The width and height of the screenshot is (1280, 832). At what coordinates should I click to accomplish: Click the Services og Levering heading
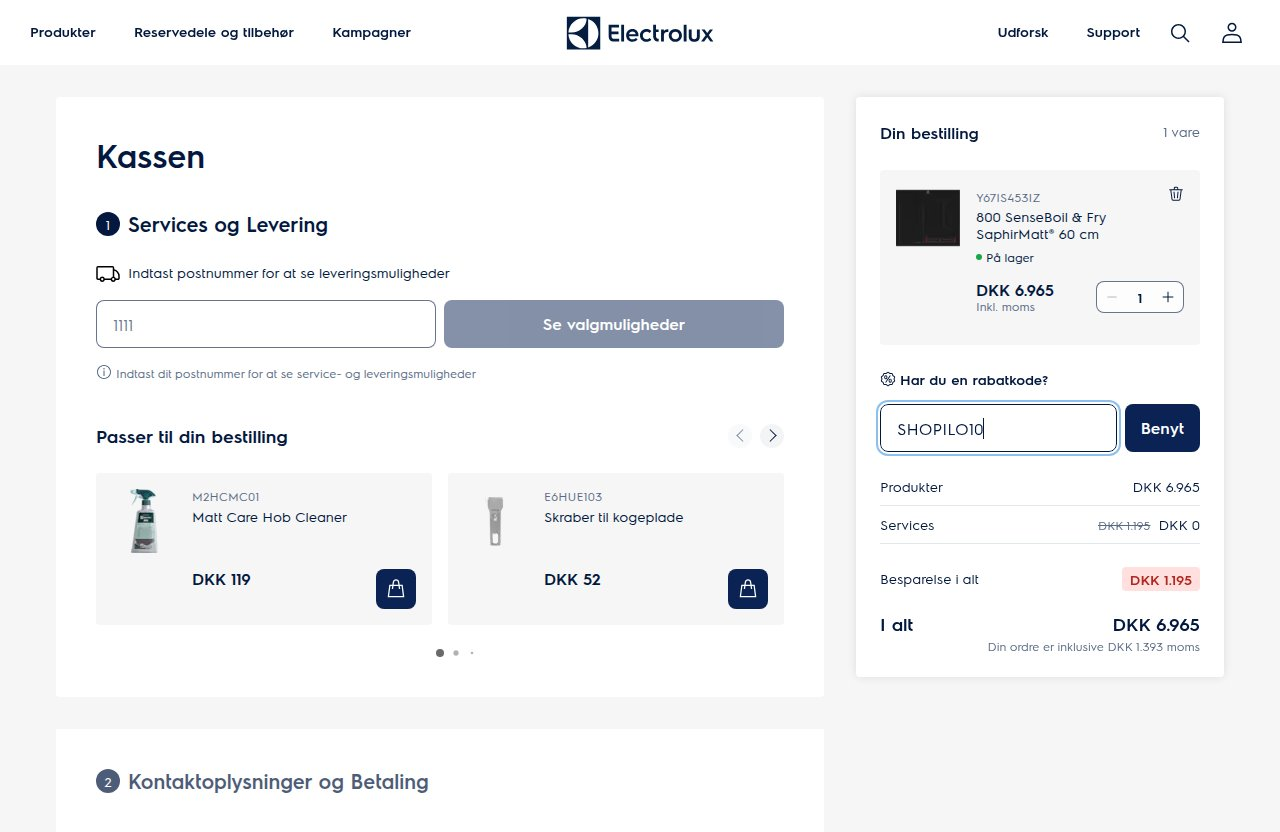click(x=228, y=225)
